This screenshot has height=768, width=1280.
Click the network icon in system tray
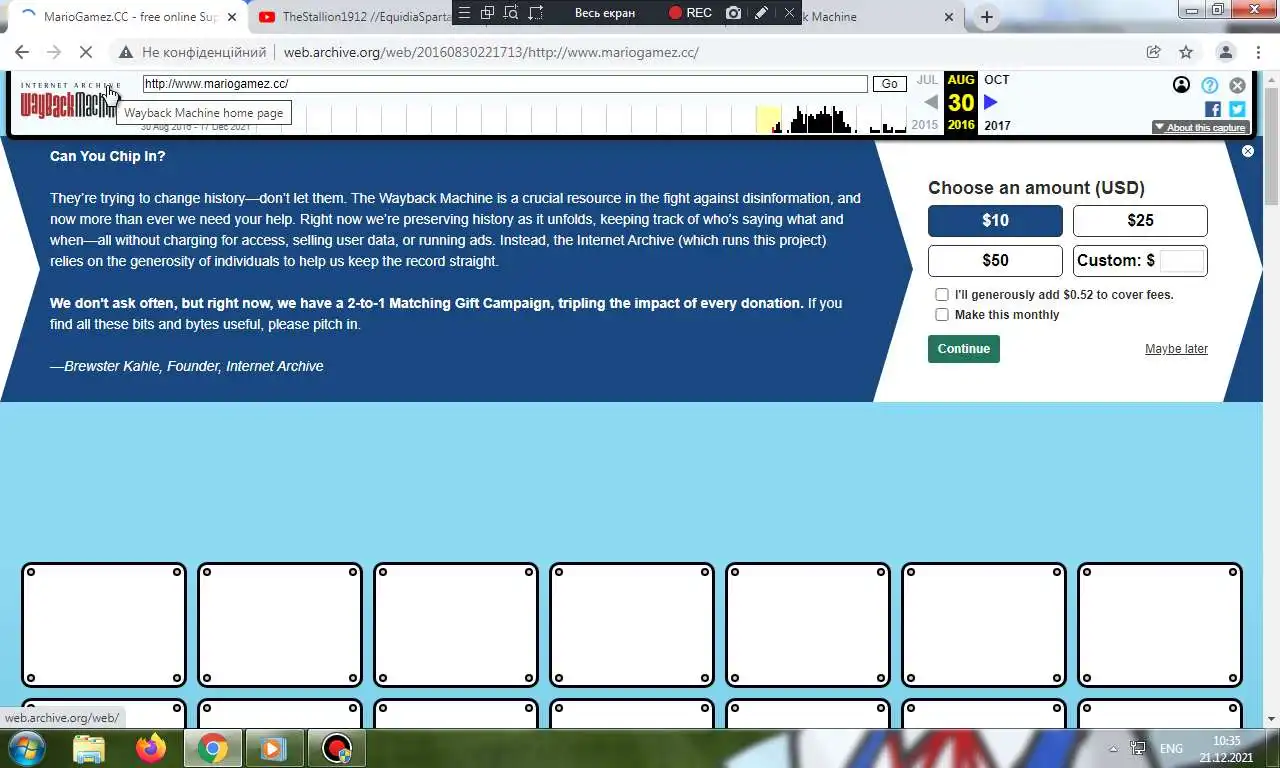coord(1138,748)
